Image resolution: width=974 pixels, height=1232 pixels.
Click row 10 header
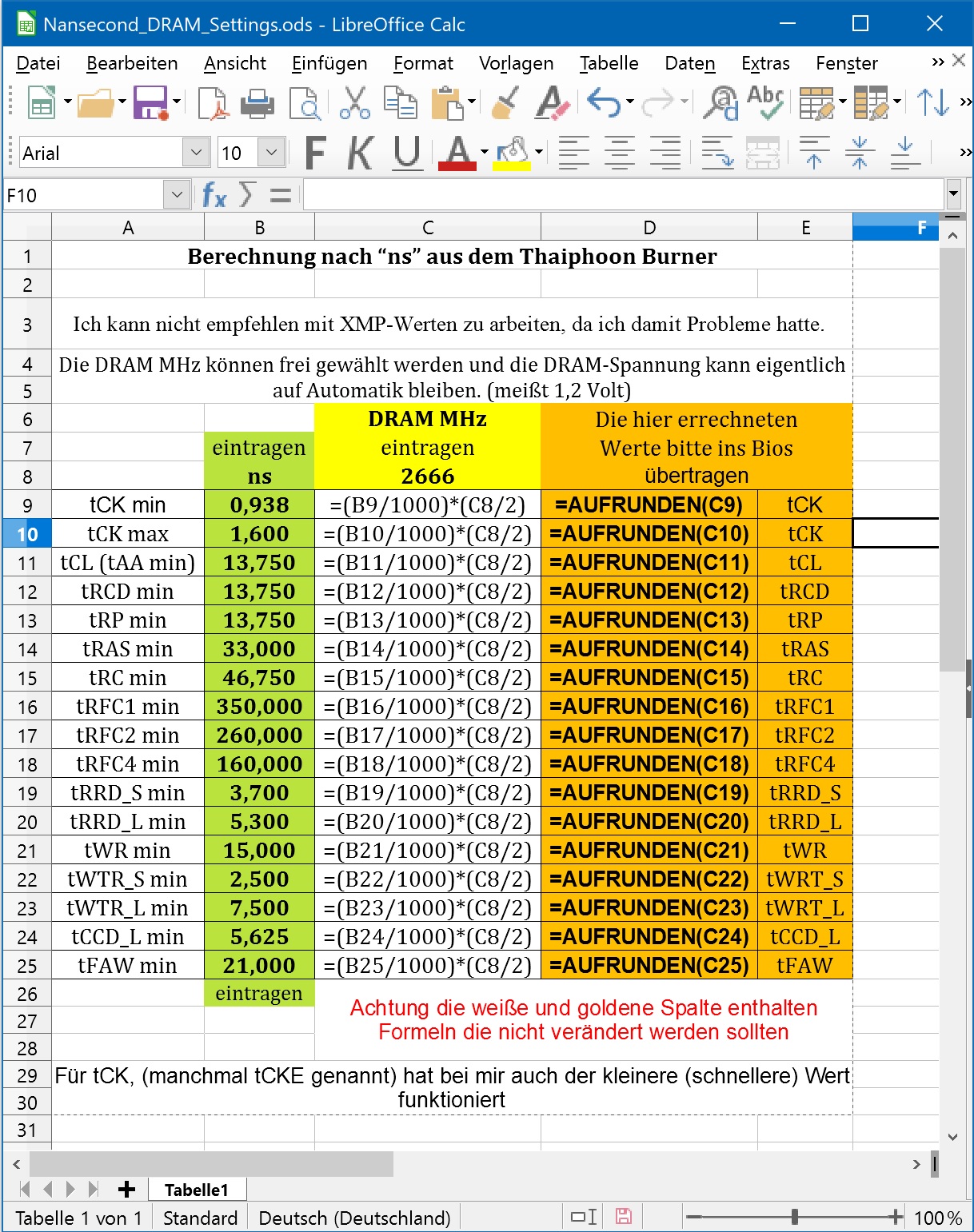coord(27,533)
